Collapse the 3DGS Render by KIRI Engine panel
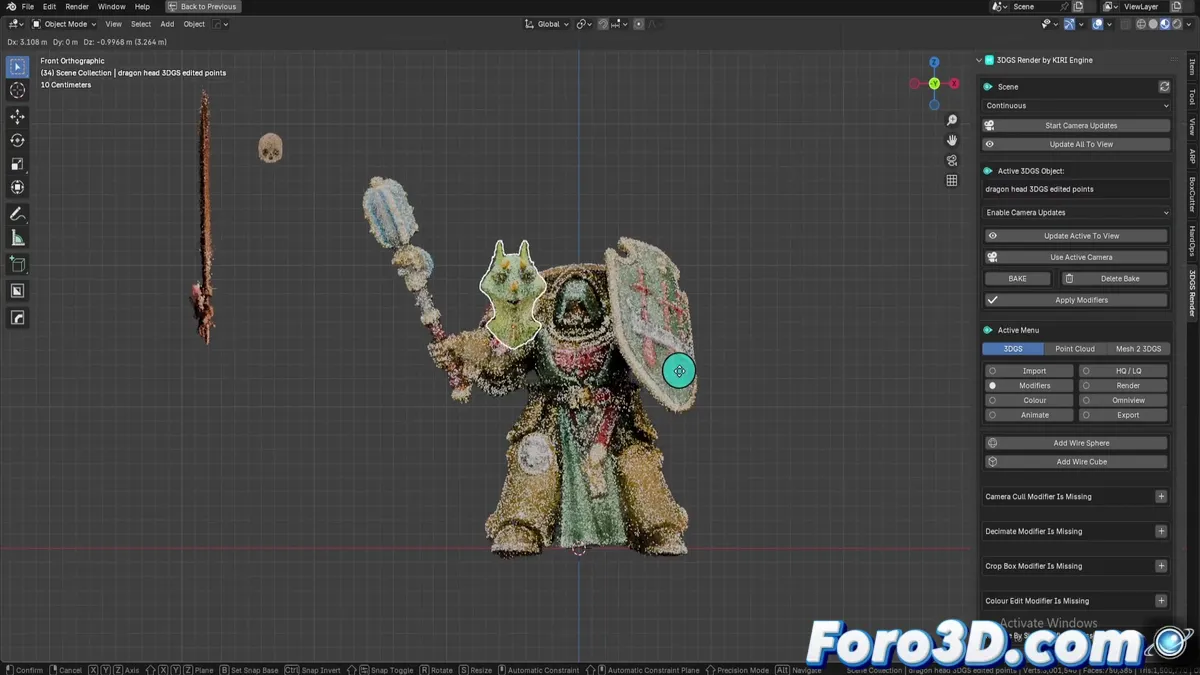Screen dimensions: 1200x675 tap(980, 60)
